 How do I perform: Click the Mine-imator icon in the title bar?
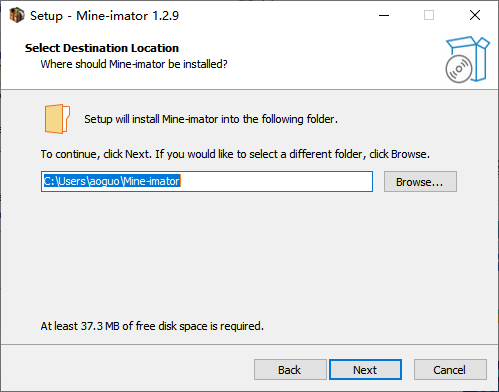coord(17,15)
